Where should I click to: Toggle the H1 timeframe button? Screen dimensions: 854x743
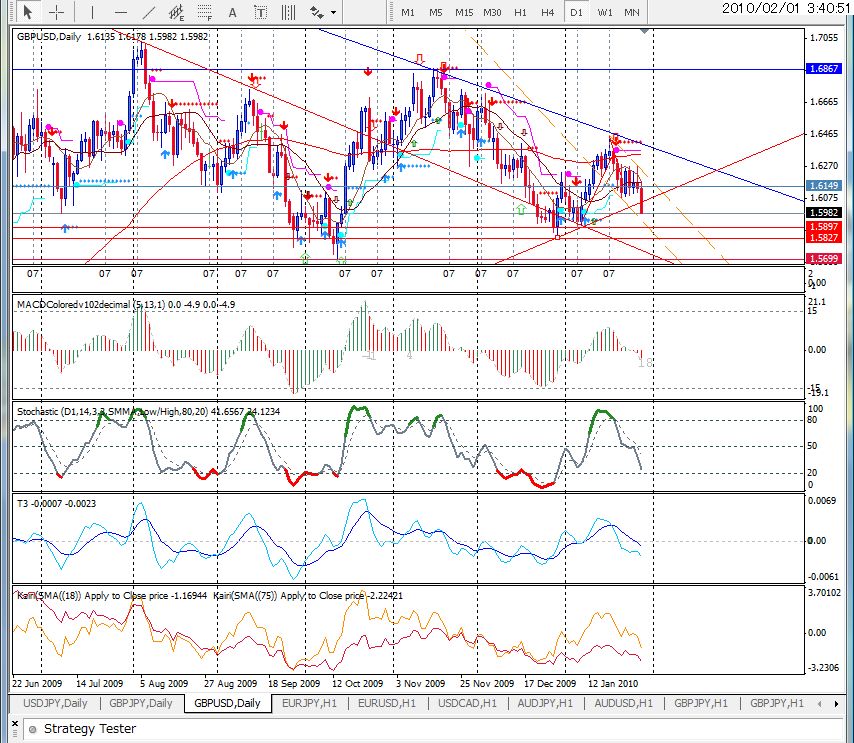(x=520, y=12)
